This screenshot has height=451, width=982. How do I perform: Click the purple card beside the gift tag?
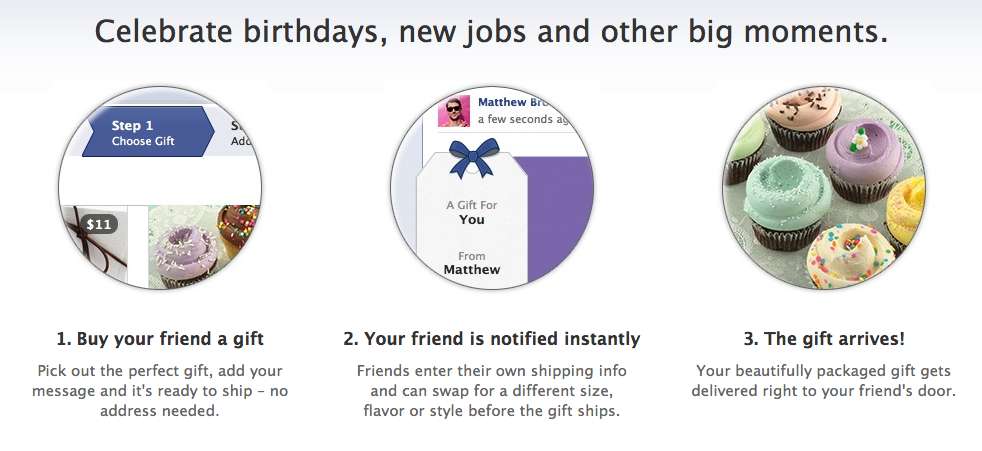[560, 219]
